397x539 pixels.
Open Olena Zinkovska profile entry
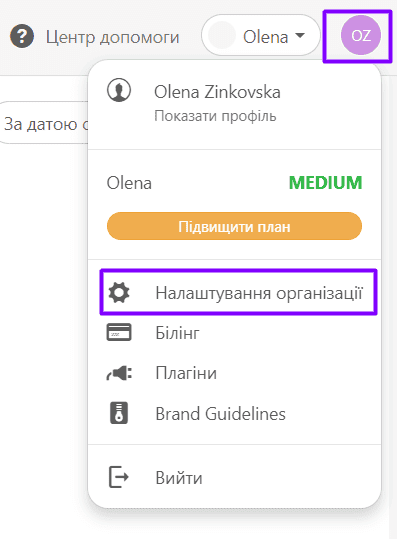(217, 92)
